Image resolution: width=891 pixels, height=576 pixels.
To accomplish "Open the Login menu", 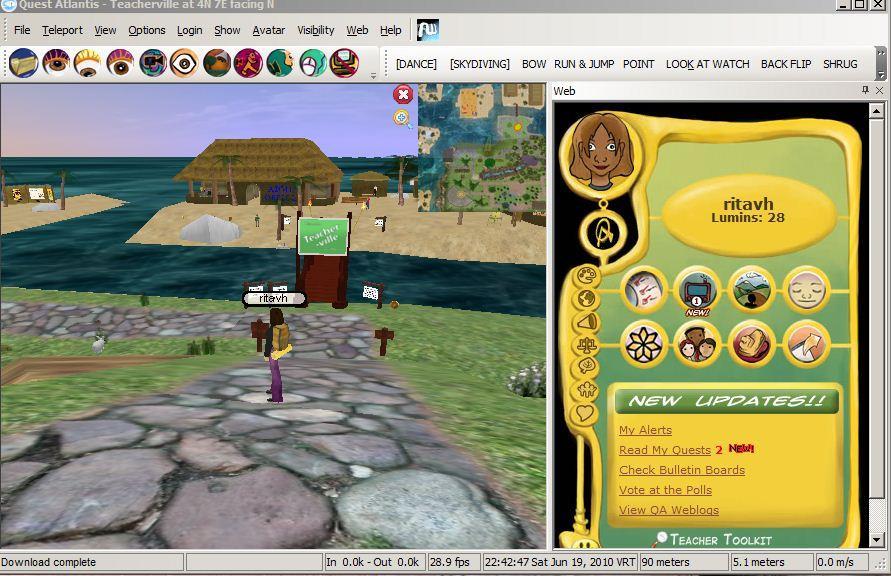I will 189,30.
